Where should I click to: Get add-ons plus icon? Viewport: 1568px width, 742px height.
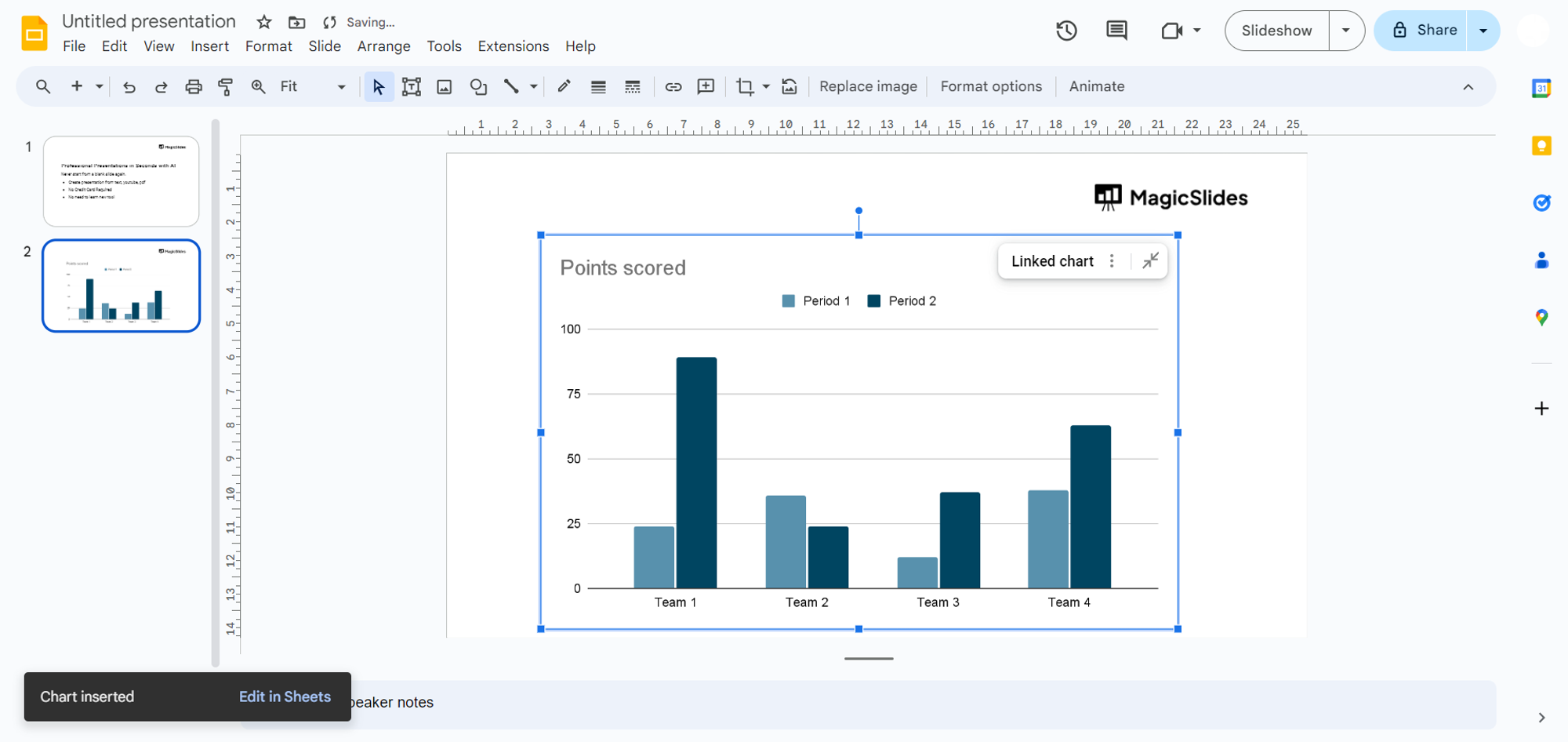pyautogui.click(x=1541, y=409)
